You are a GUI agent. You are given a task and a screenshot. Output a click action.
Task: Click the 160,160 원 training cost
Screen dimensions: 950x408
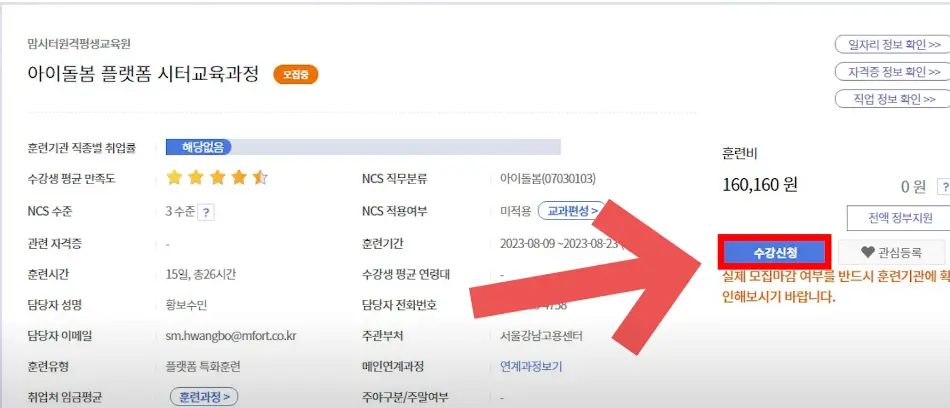pos(760,185)
